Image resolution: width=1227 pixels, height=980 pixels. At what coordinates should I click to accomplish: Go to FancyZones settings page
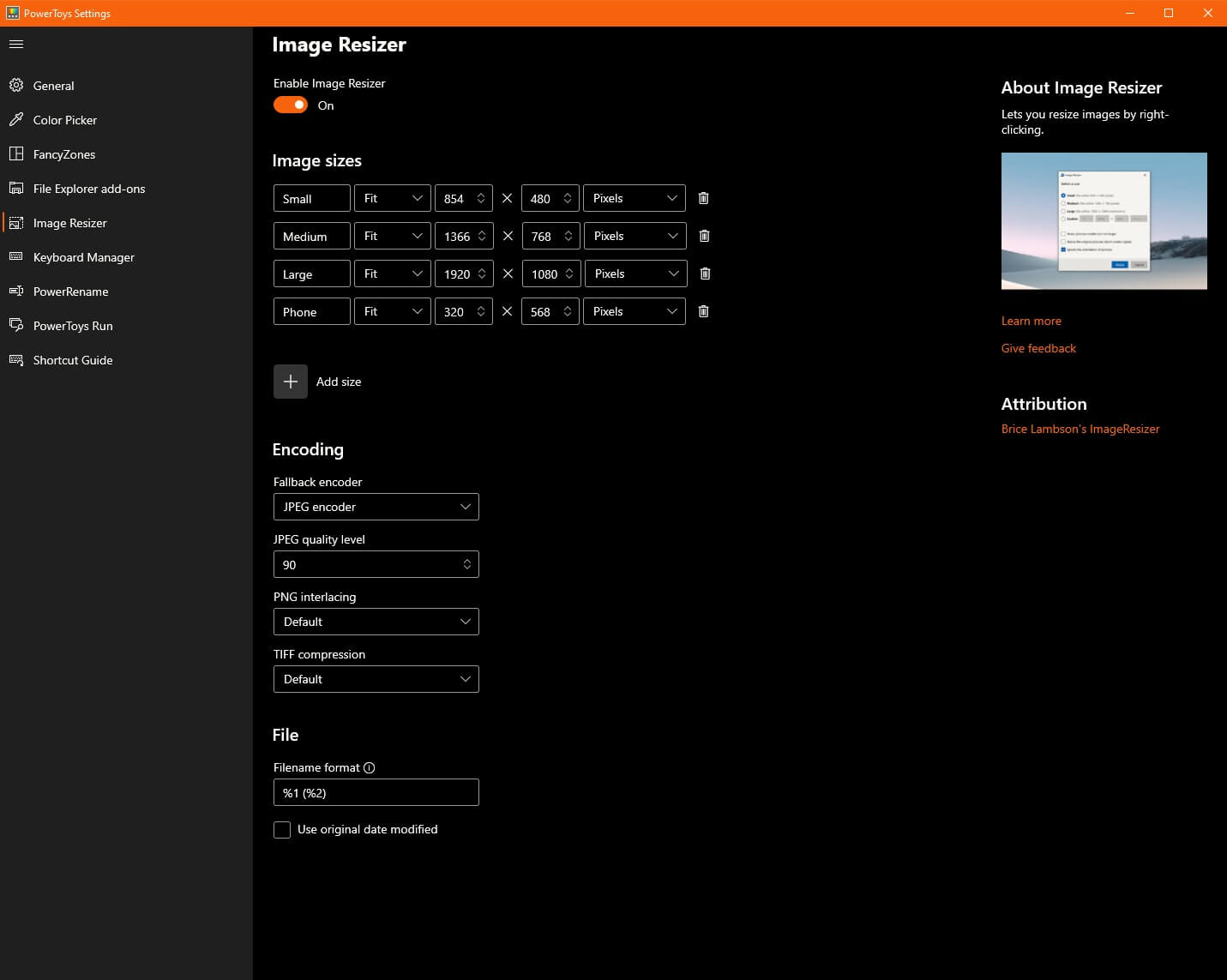[x=64, y=154]
